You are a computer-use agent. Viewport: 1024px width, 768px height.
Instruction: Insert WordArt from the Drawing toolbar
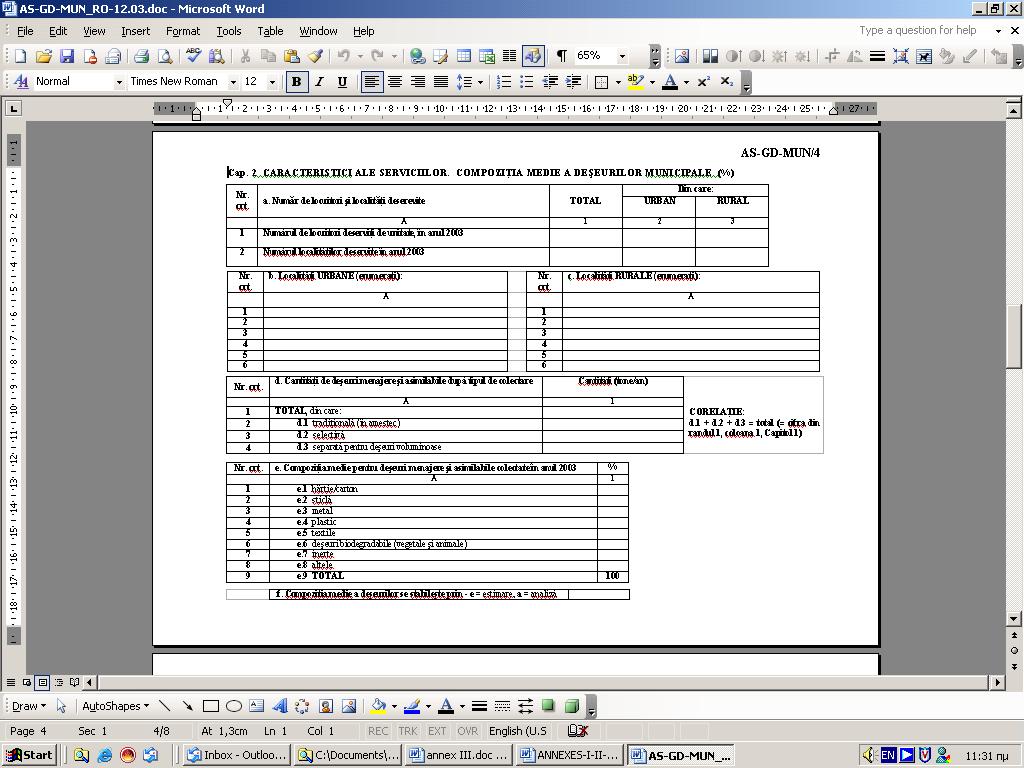280,706
